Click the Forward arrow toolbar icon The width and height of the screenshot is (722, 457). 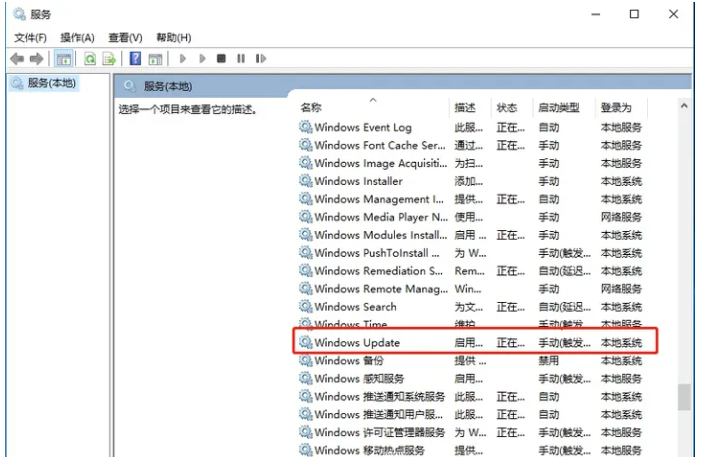tap(38, 59)
